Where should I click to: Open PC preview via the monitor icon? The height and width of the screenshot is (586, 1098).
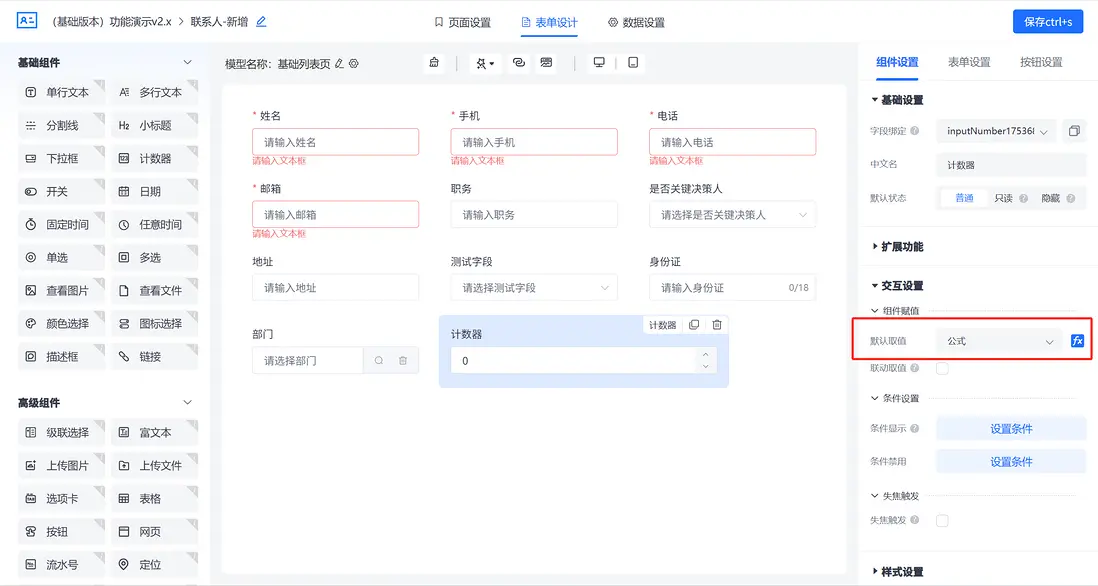point(598,61)
